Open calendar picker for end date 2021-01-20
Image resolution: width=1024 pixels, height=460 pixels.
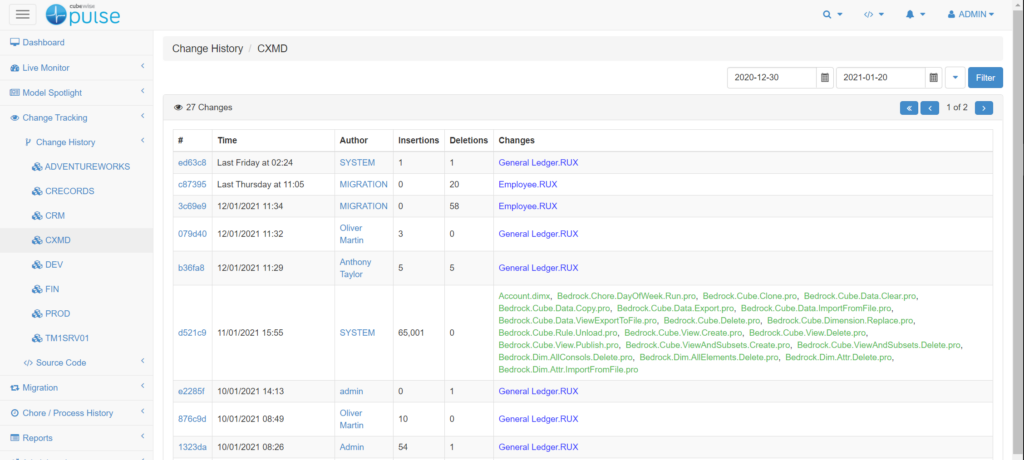pos(932,78)
